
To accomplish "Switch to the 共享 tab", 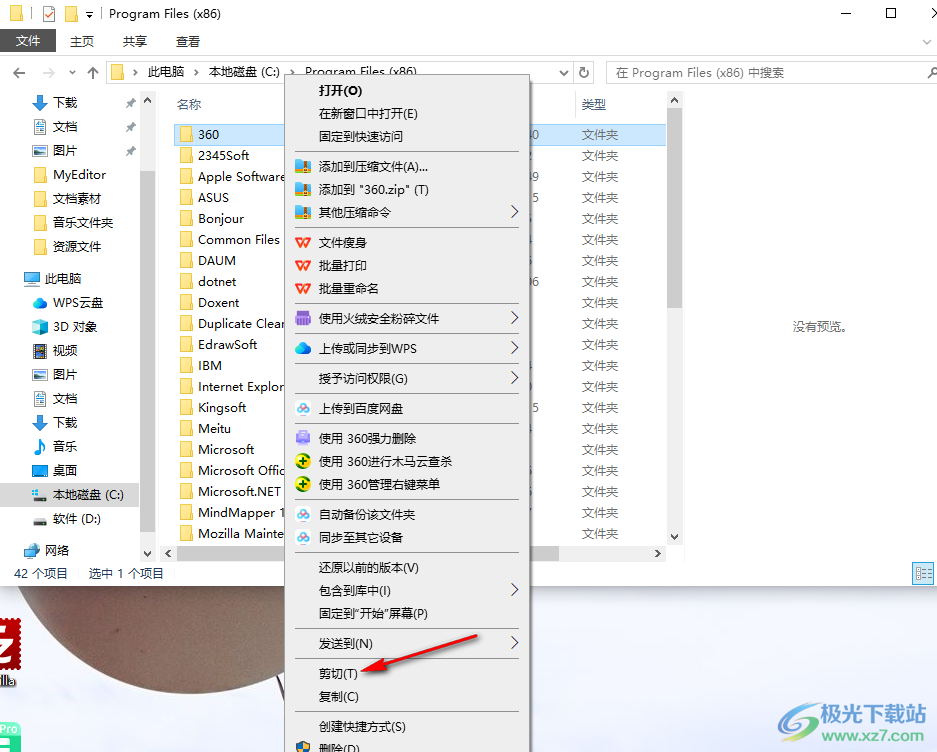I will pyautogui.click(x=134, y=41).
